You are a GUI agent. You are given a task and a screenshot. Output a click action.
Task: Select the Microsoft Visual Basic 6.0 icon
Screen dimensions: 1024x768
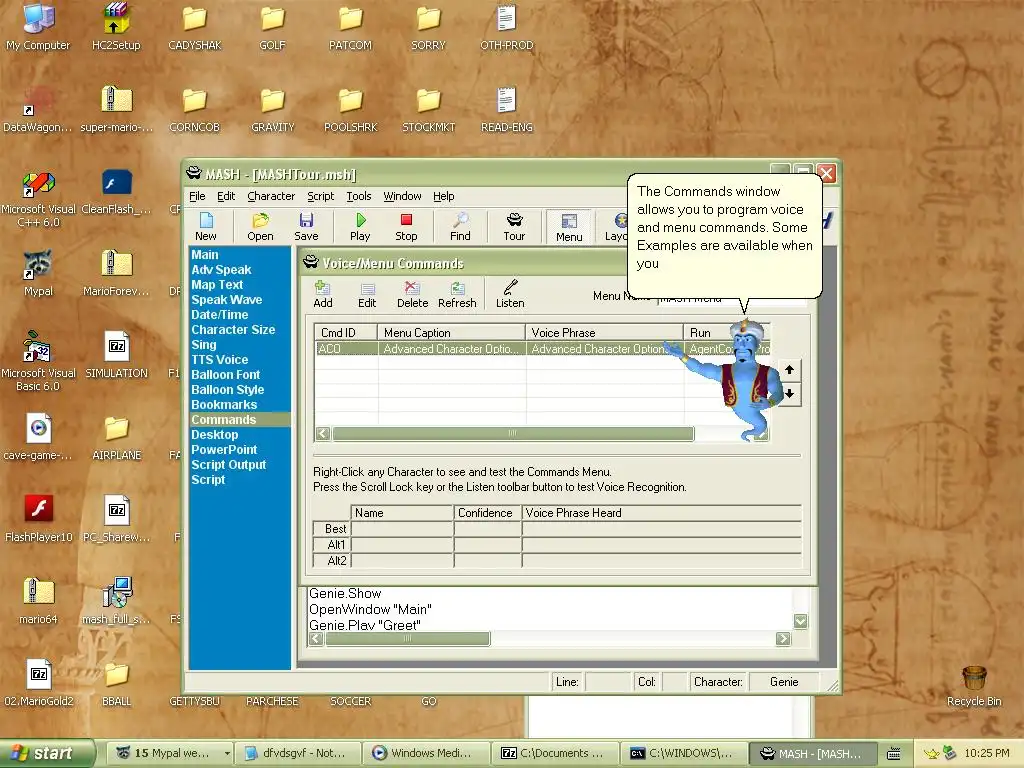pos(38,361)
